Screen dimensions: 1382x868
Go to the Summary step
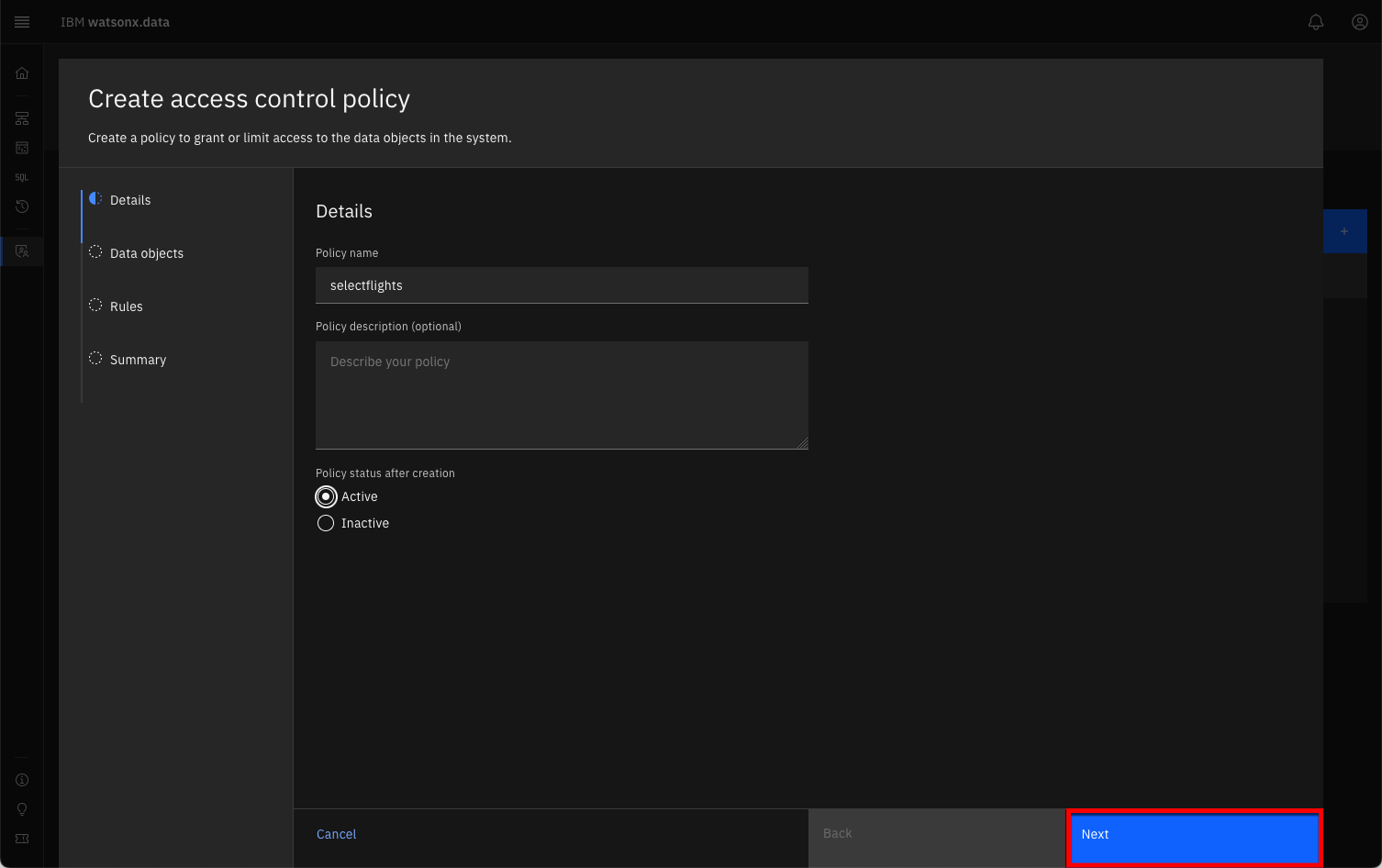tap(138, 360)
